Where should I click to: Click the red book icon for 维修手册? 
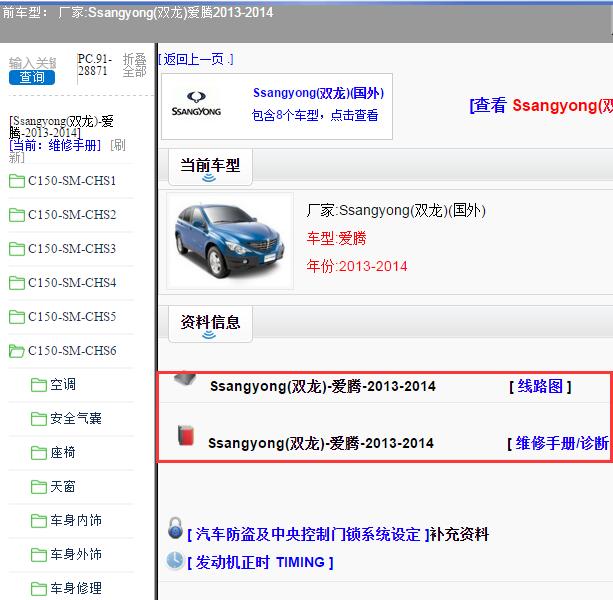[186, 435]
